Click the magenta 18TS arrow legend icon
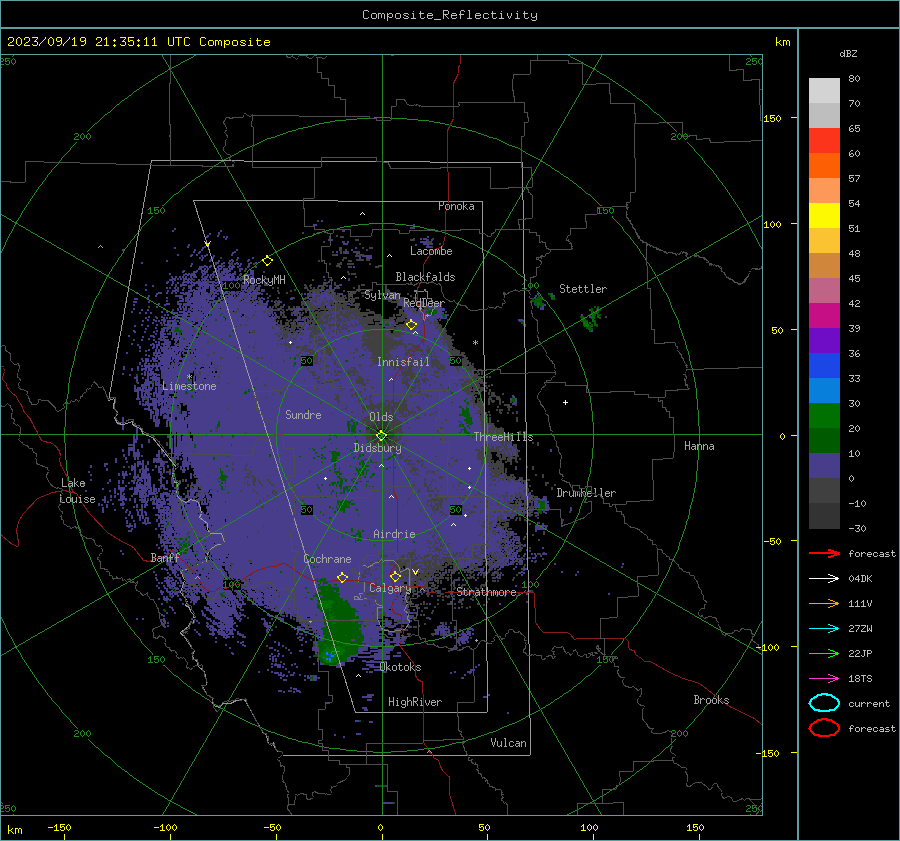This screenshot has height=841, width=900. point(824,679)
